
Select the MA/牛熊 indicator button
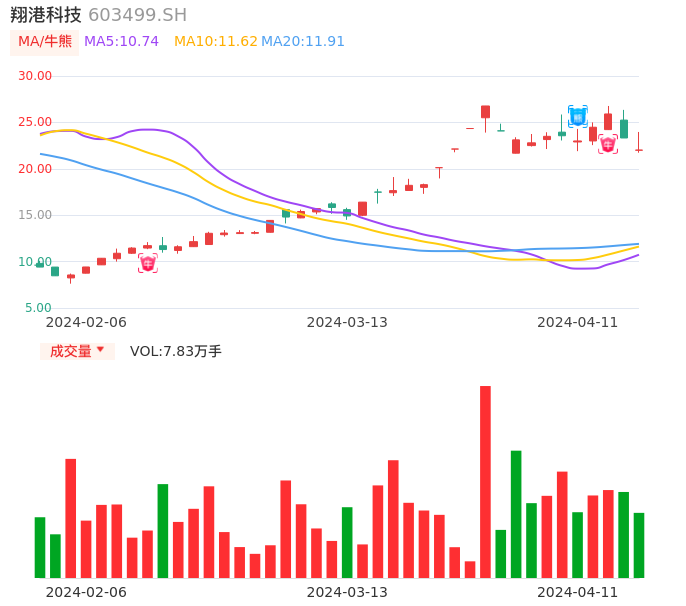click(45, 42)
